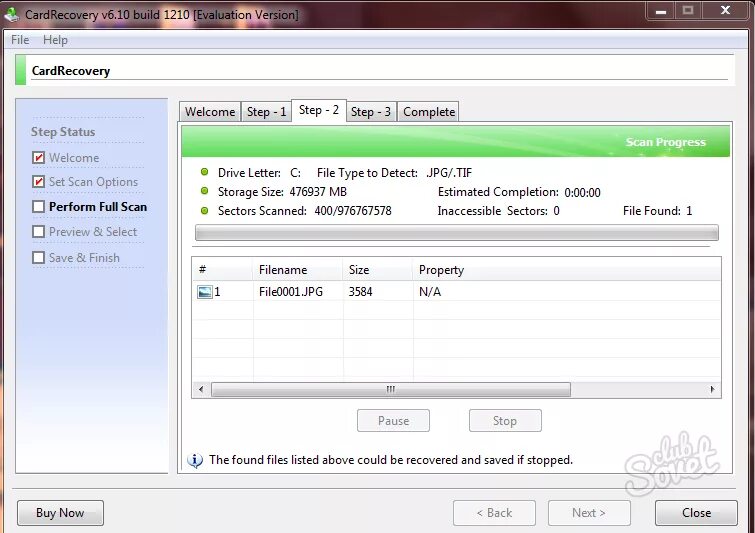755x533 pixels.
Task: Click the # column header
Action: tap(222, 270)
